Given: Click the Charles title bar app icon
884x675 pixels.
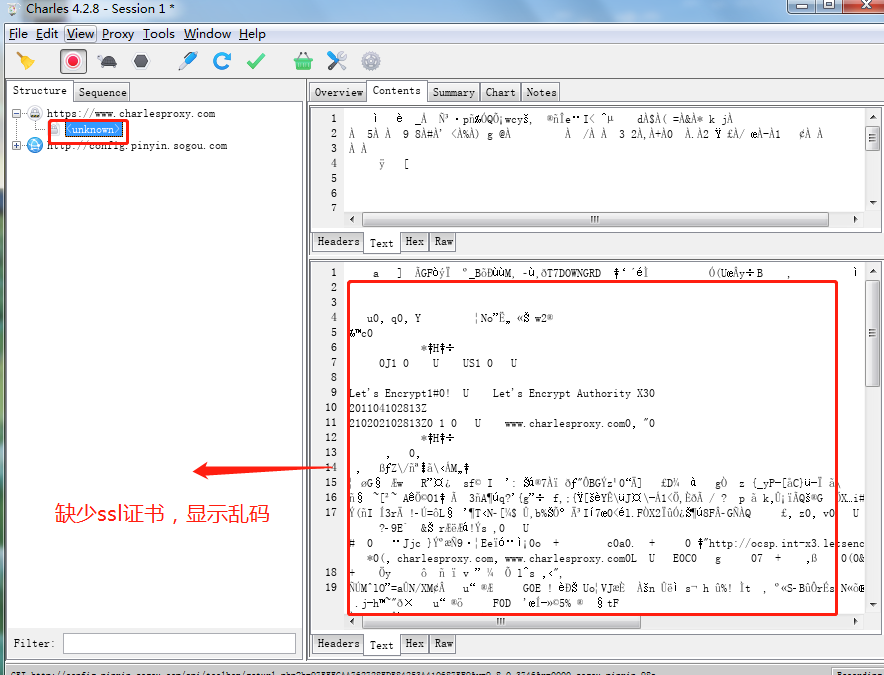Looking at the screenshot, I should [14, 8].
